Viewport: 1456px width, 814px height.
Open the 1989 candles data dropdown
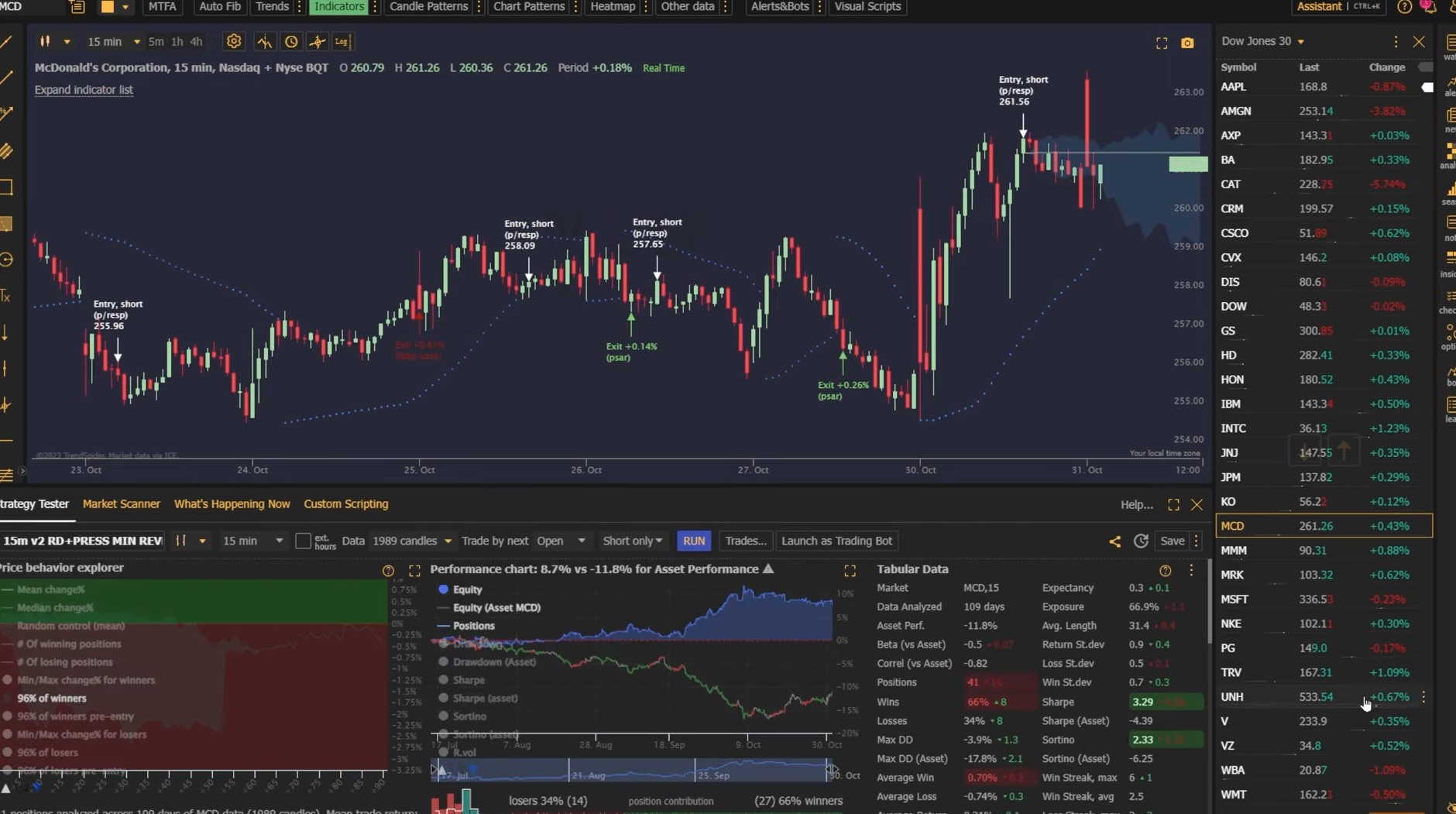(412, 541)
